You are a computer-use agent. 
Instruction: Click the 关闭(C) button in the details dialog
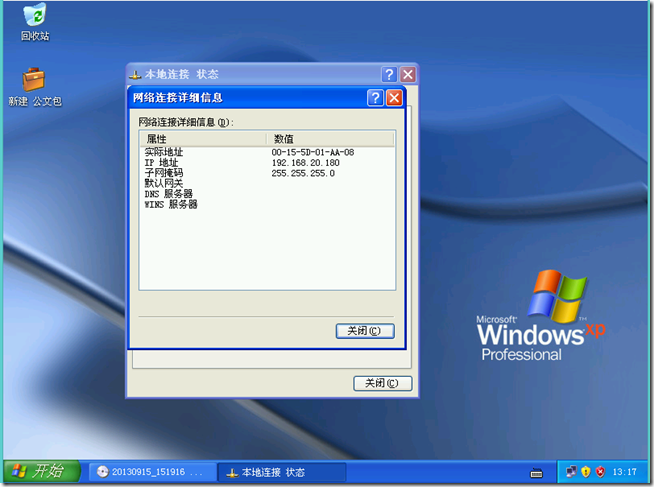point(365,331)
